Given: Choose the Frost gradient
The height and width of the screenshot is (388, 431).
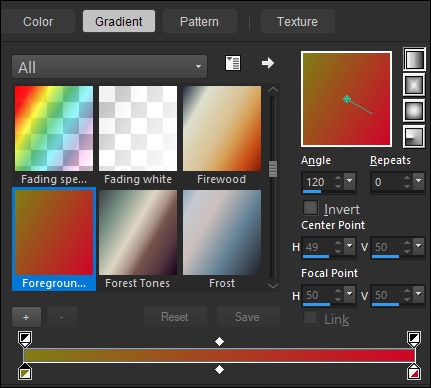Looking at the screenshot, I should 222,233.
